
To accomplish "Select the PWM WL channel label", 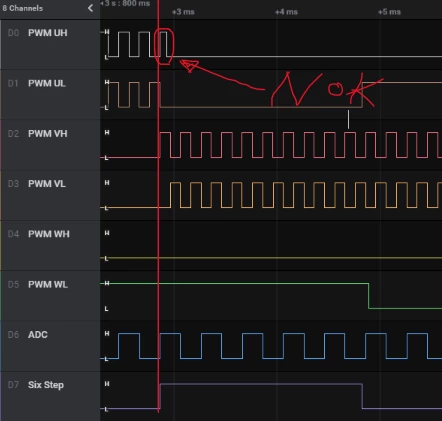I will pyautogui.click(x=48, y=284).
